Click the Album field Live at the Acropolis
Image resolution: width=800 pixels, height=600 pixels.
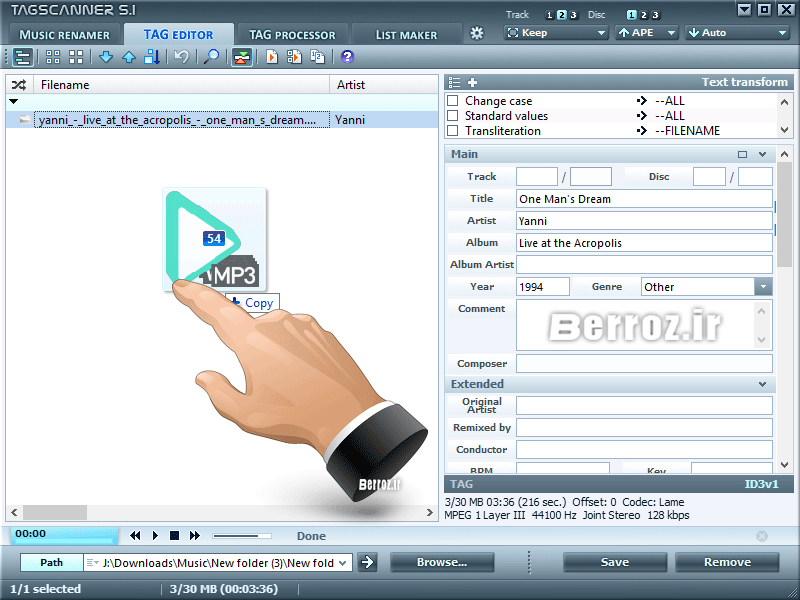644,243
